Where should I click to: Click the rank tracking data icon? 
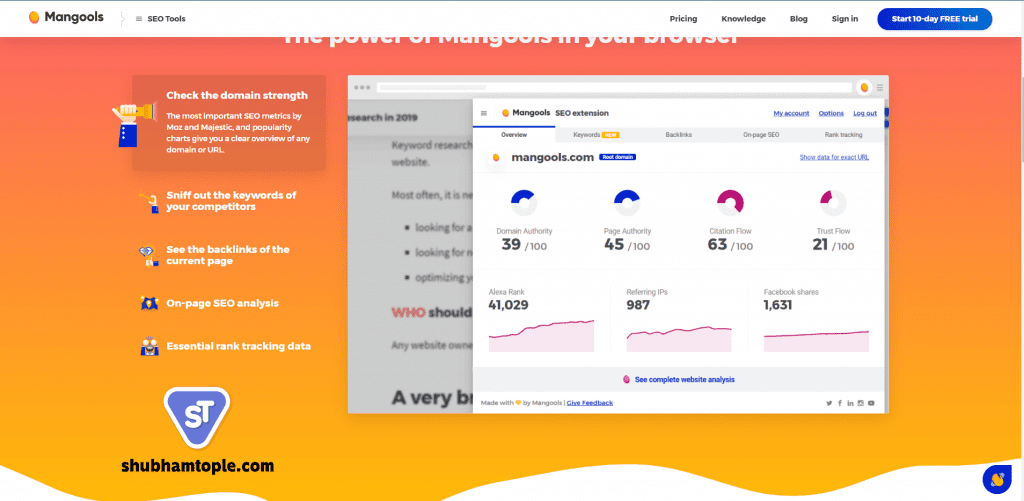(x=150, y=346)
